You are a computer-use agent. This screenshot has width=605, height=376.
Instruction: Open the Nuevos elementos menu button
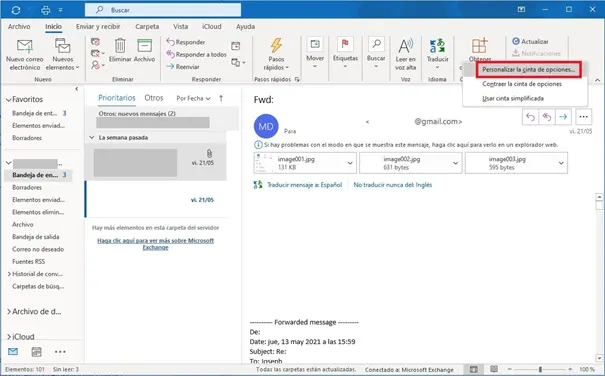pyautogui.click(x=63, y=55)
